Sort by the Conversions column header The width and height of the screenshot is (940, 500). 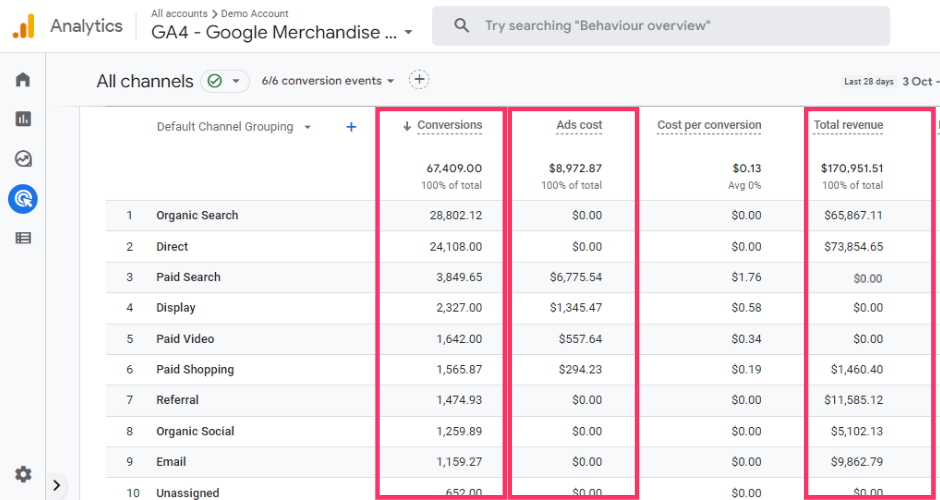(x=448, y=125)
